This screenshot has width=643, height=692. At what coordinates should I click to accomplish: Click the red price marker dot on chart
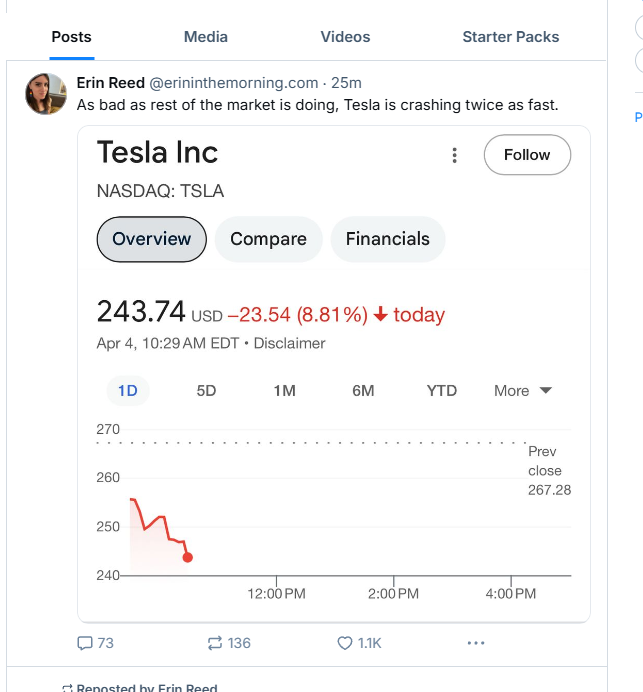point(188,557)
